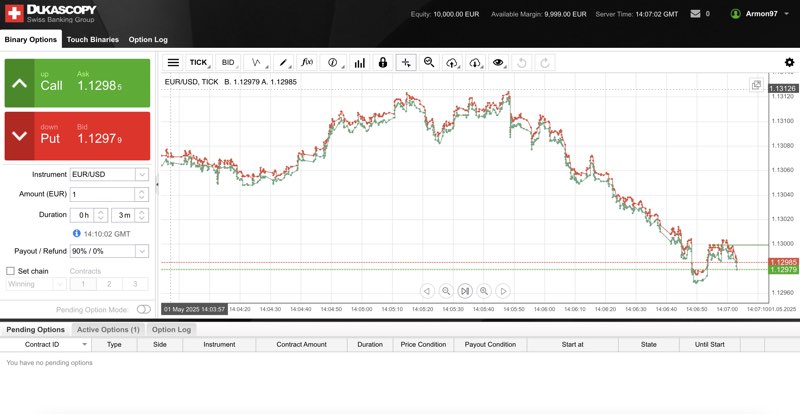Open the cloud download menu
Viewport: 800px width, 414px height.
[476, 63]
